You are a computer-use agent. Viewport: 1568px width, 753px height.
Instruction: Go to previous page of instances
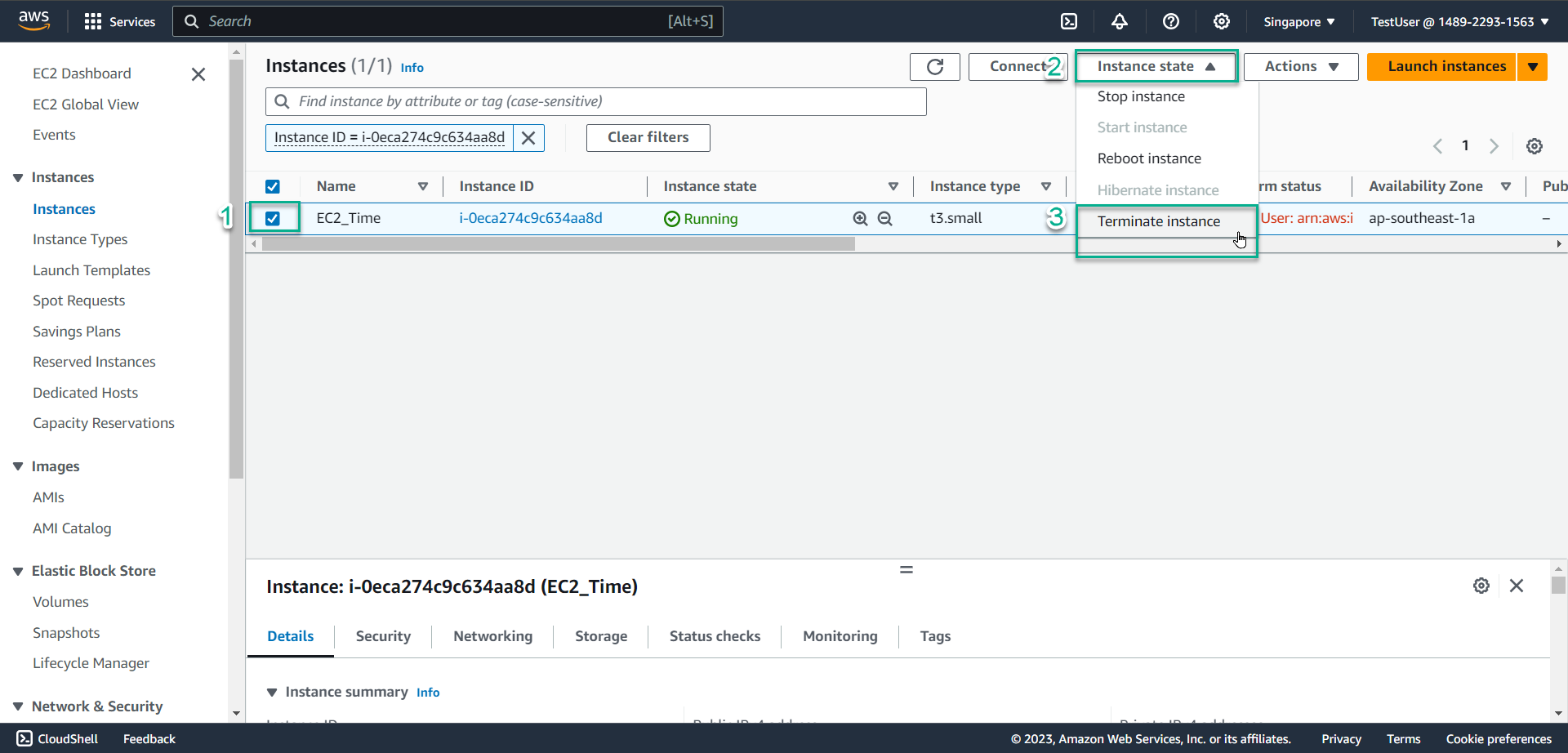point(1437,146)
